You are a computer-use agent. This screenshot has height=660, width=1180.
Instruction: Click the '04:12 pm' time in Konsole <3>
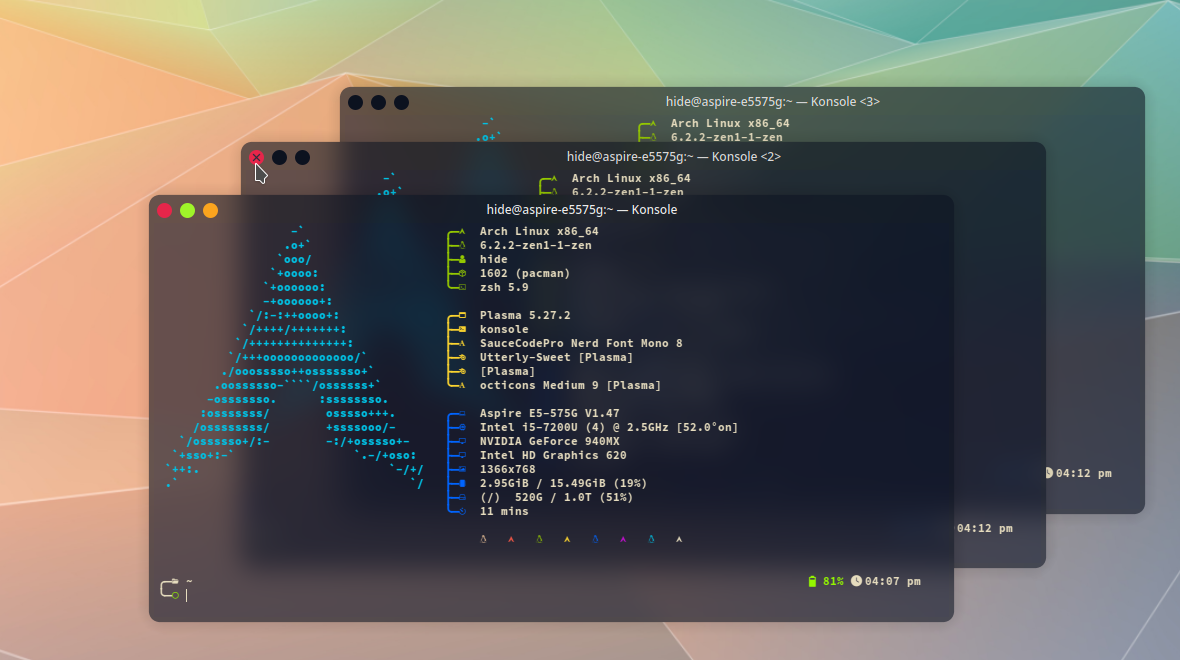1084,473
